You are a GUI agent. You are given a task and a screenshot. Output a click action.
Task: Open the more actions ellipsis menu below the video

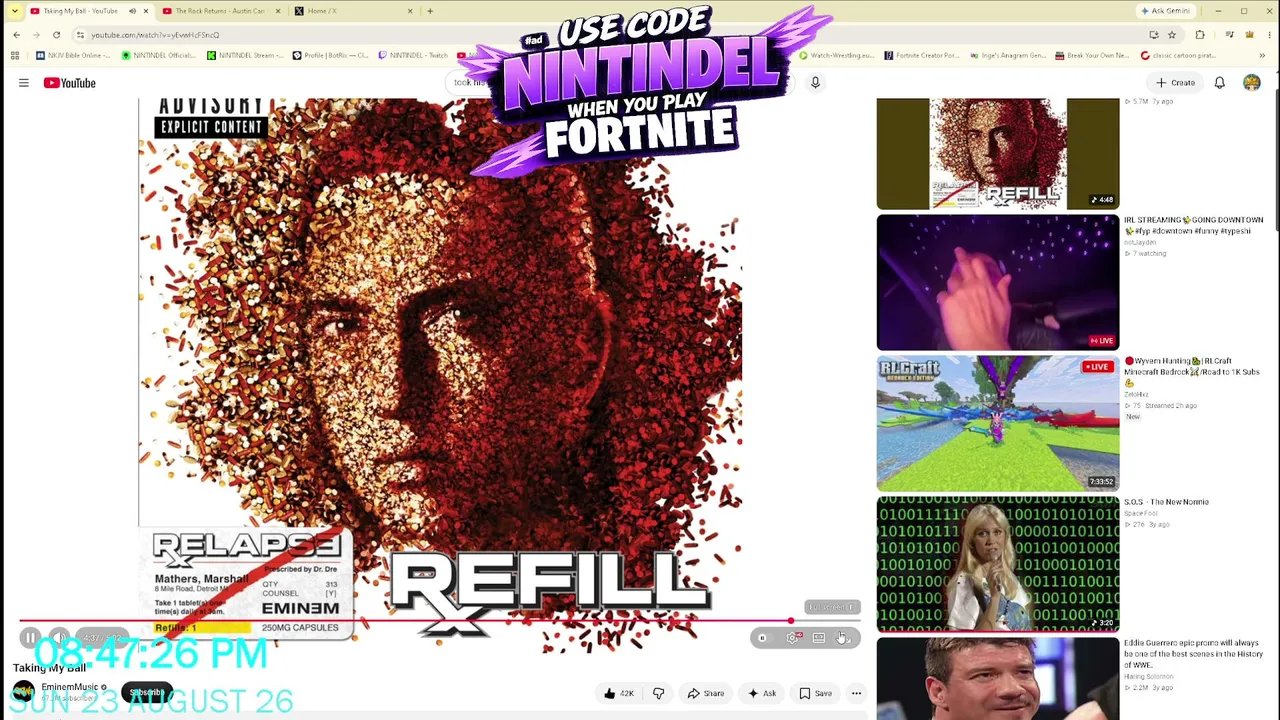pos(856,693)
